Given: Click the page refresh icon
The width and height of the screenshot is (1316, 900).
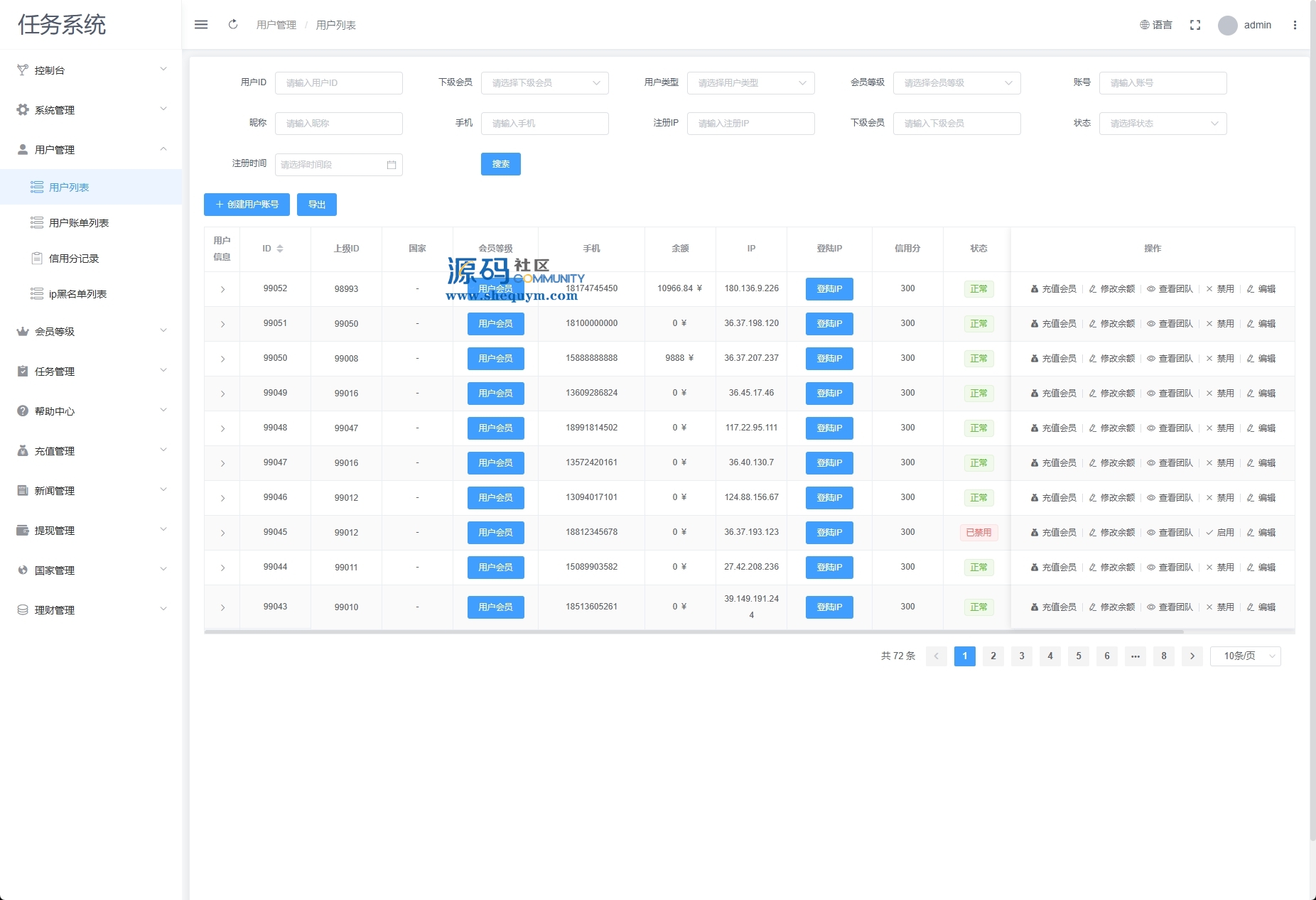Looking at the screenshot, I should coord(233,25).
